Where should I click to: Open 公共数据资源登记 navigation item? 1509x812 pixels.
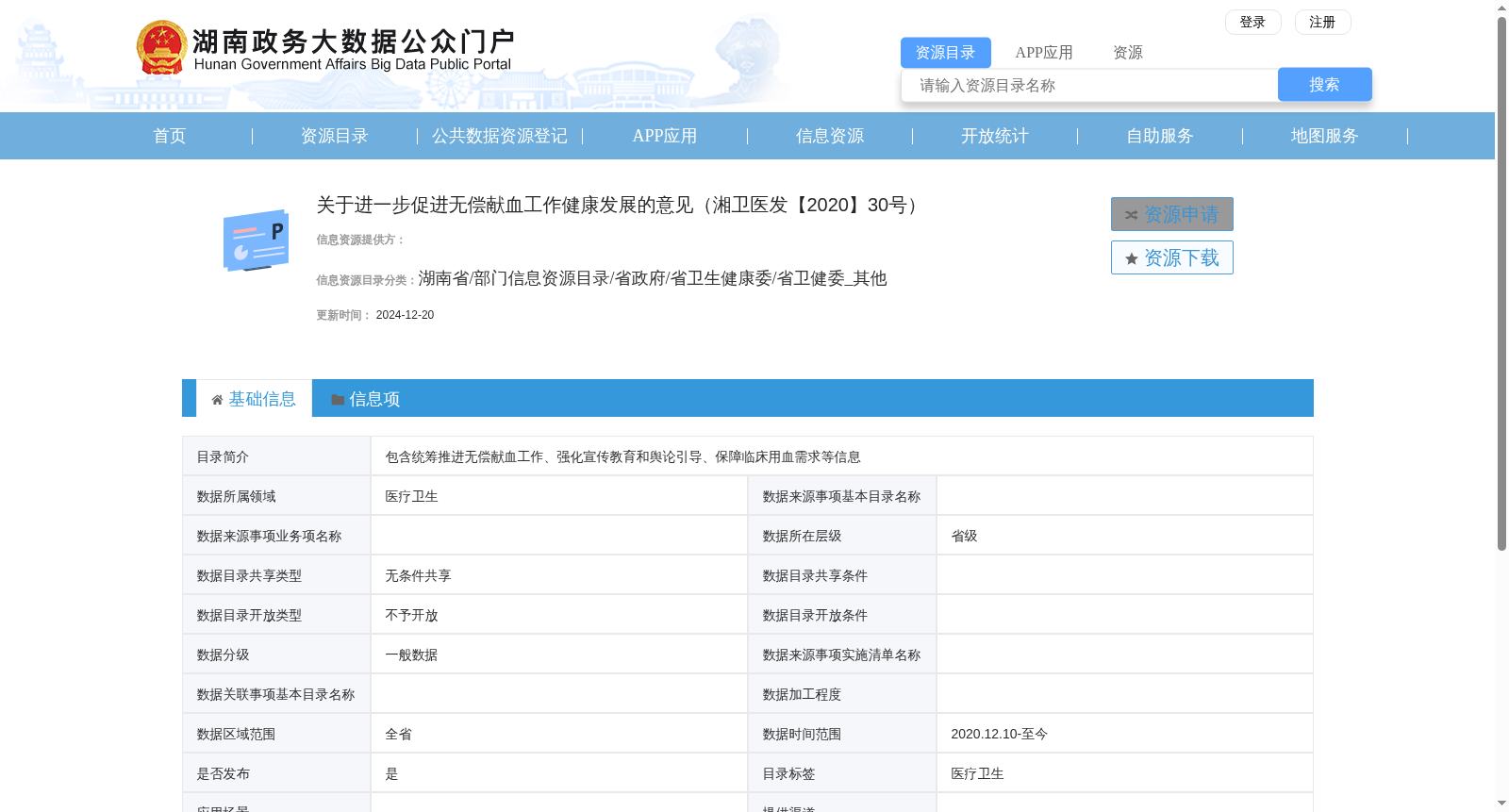tap(500, 136)
